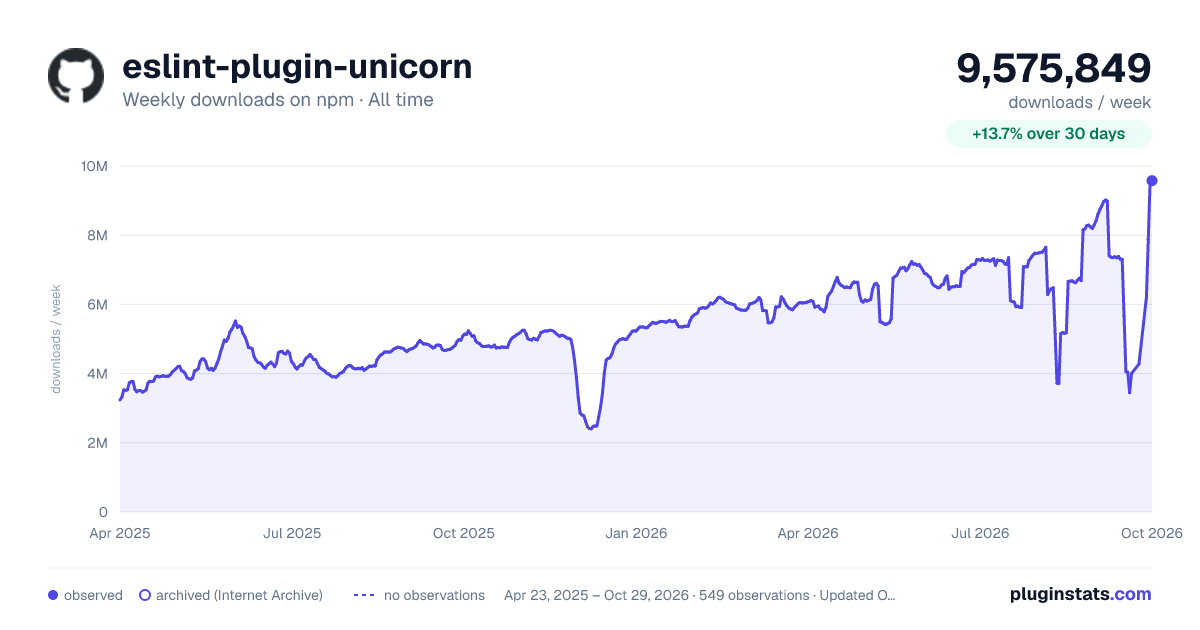The height and width of the screenshot is (630, 1200).
Task: Open the pluginstats.com link
Action: (1081, 594)
